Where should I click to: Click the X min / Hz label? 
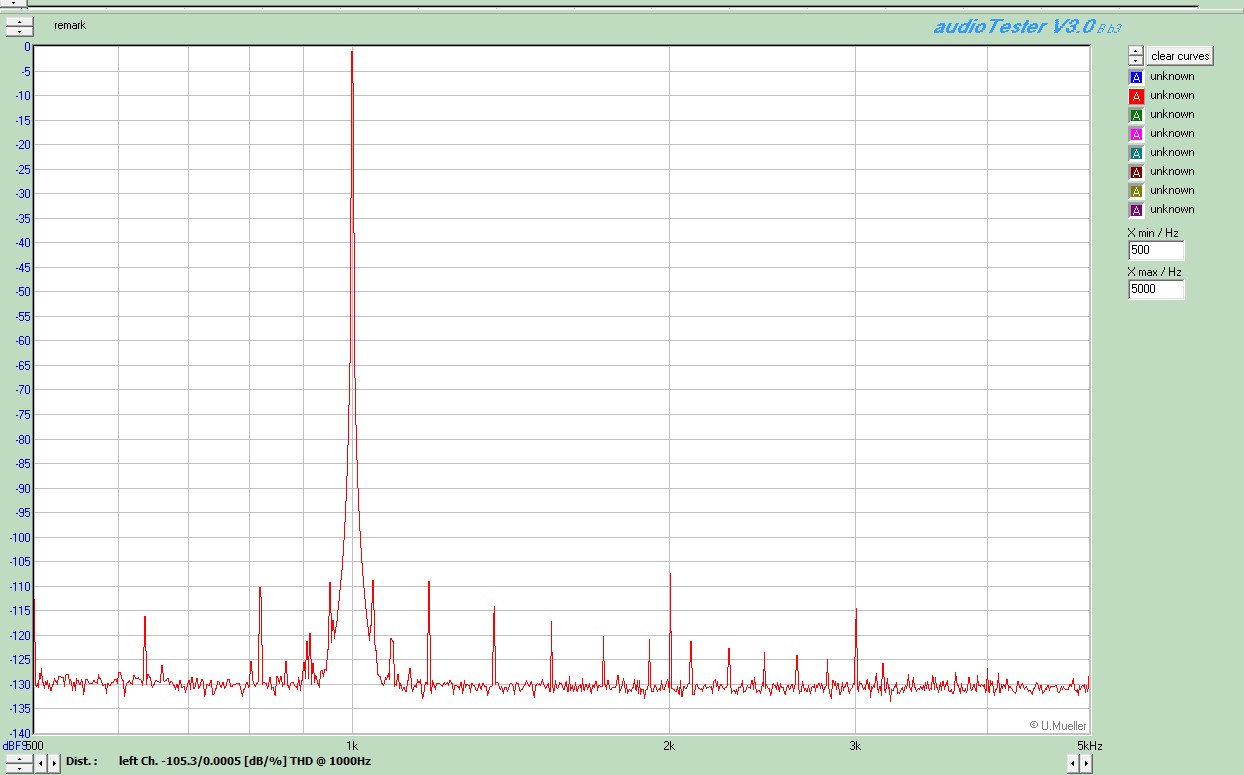tap(1154, 233)
